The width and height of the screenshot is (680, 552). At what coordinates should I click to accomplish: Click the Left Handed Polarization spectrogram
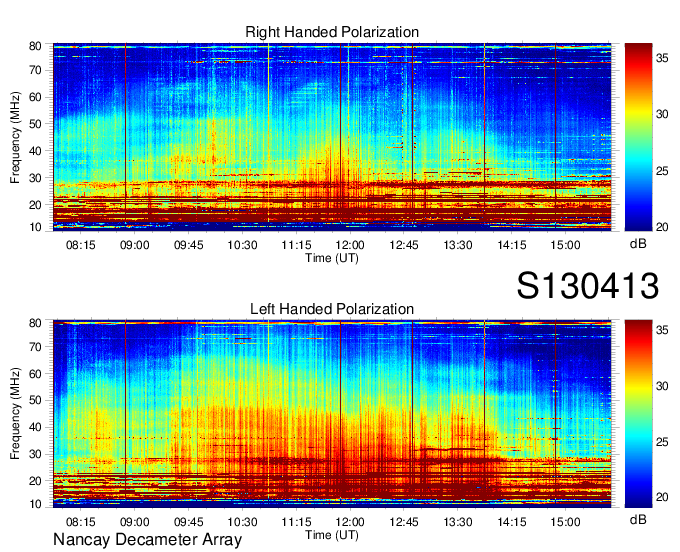[332, 414]
